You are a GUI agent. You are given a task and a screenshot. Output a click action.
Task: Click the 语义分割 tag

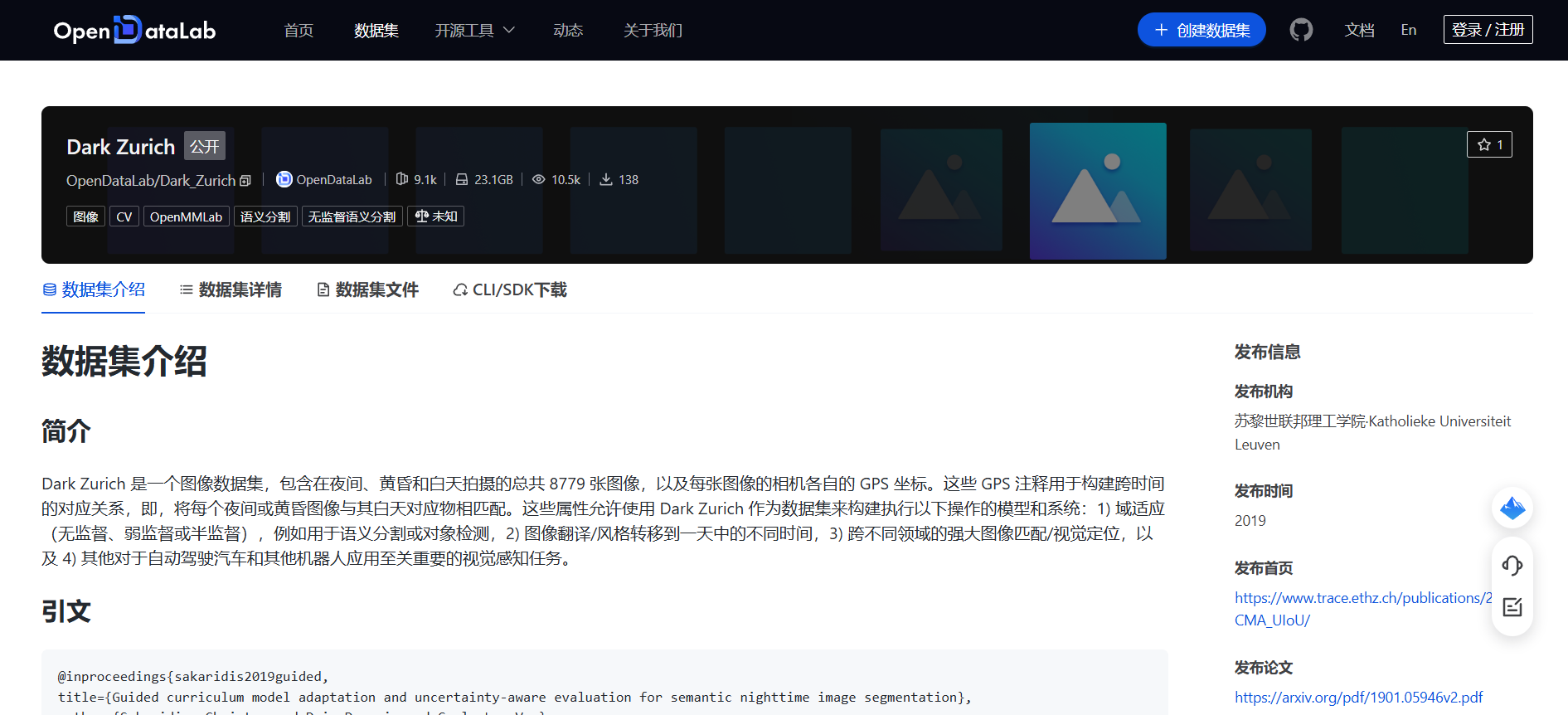265,216
